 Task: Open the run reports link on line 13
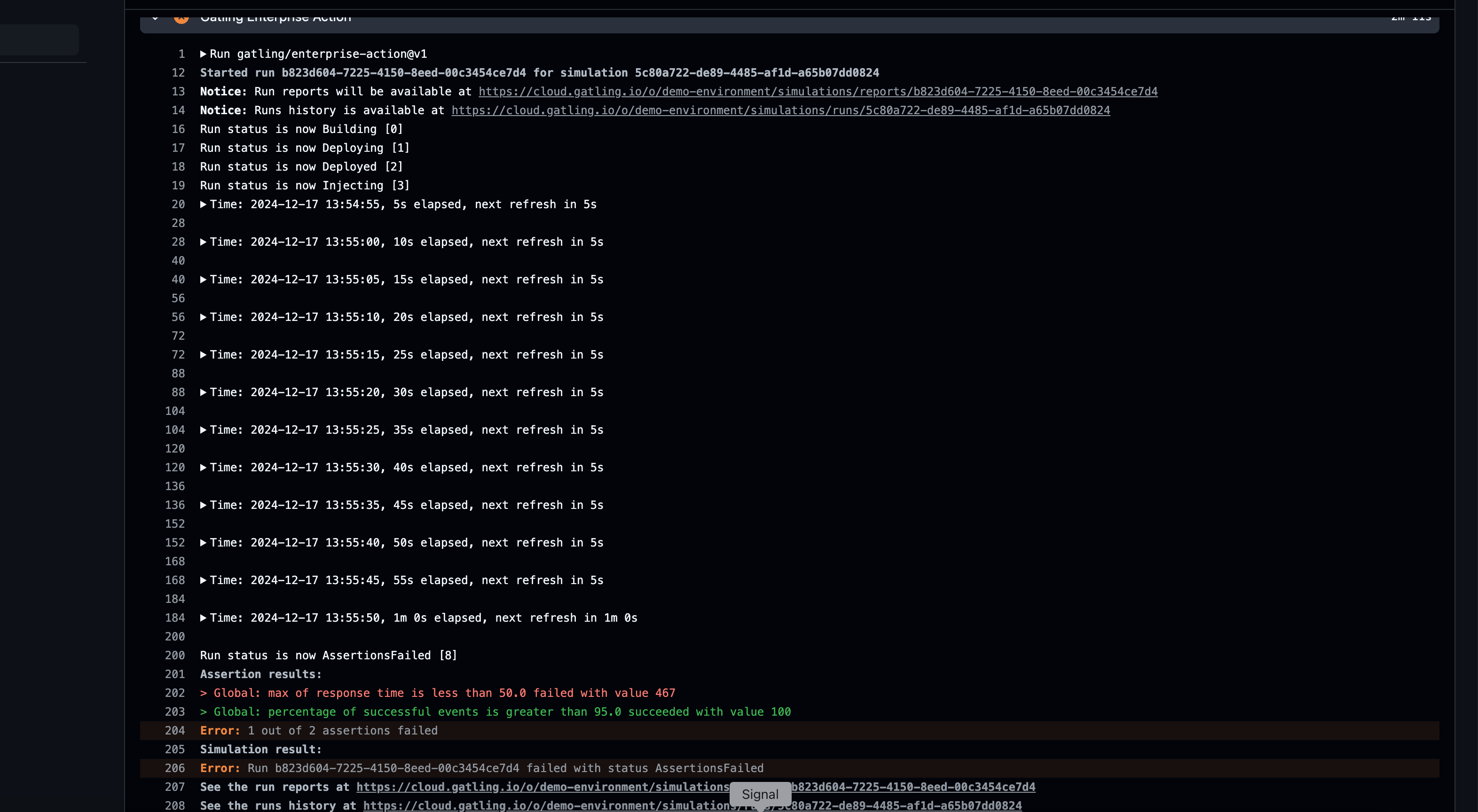coord(818,92)
